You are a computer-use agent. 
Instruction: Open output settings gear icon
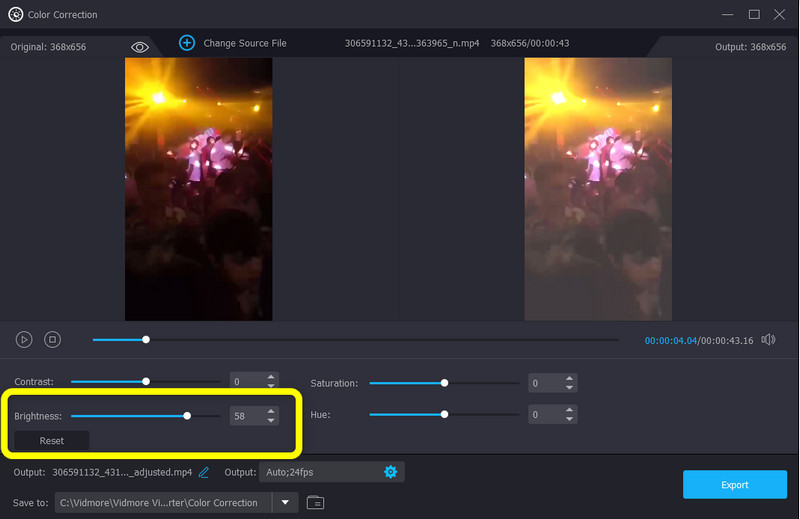(x=391, y=472)
